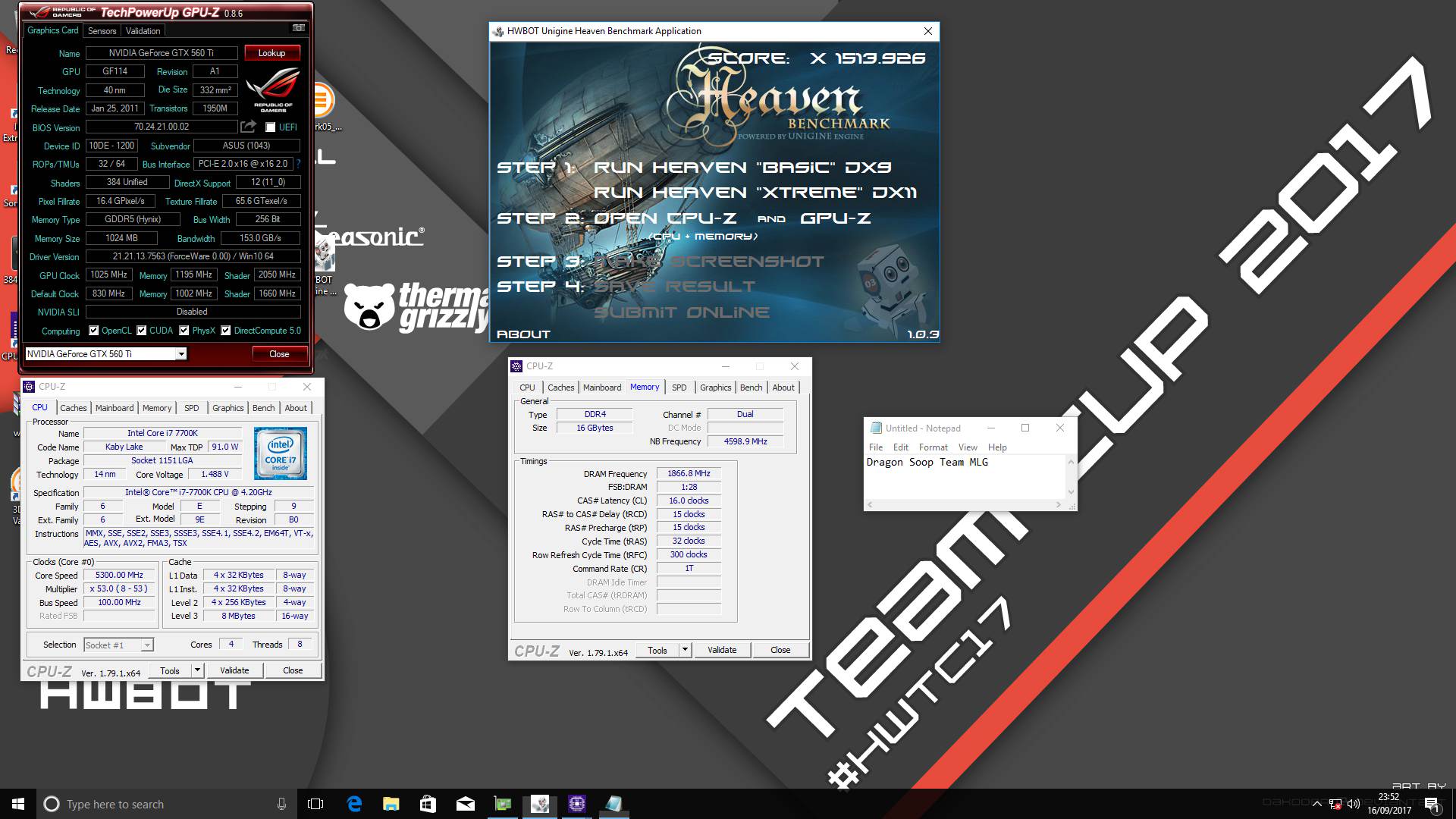This screenshot has height=819, width=1456.
Task: Click the Intel Core i7 logo in CPU-Z
Action: pos(281,453)
